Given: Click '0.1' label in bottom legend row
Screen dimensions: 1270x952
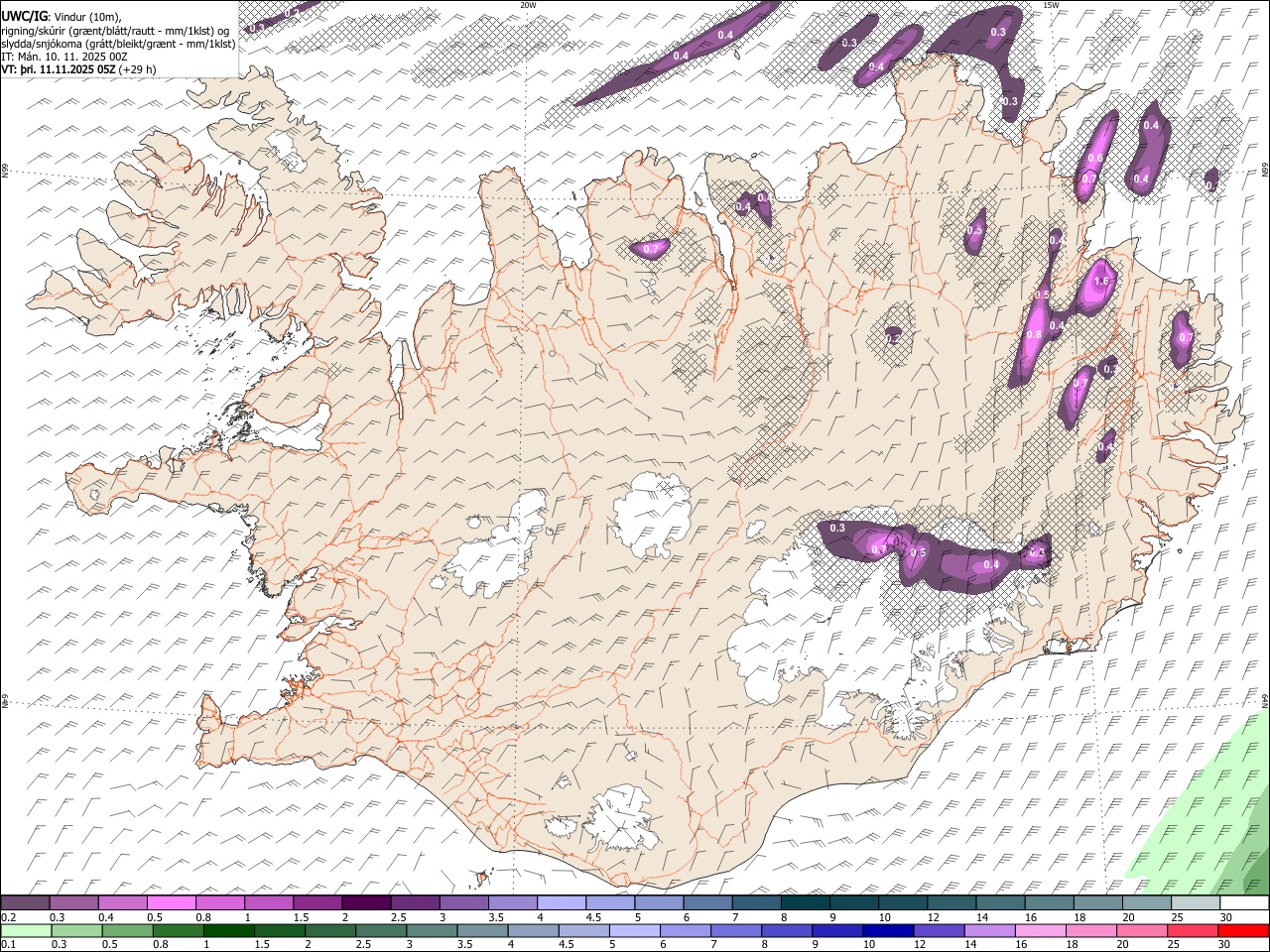Looking at the screenshot, I should click(x=8, y=944).
